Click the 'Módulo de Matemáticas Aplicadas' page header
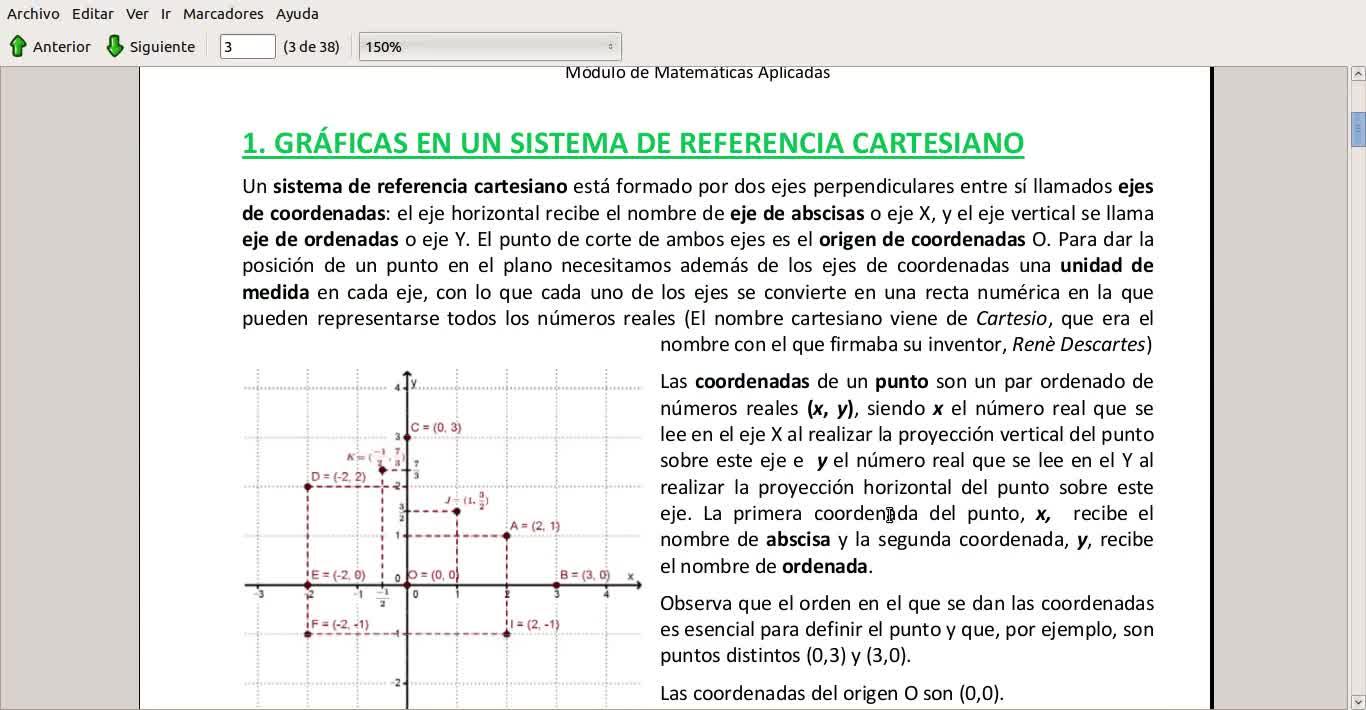 [697, 73]
